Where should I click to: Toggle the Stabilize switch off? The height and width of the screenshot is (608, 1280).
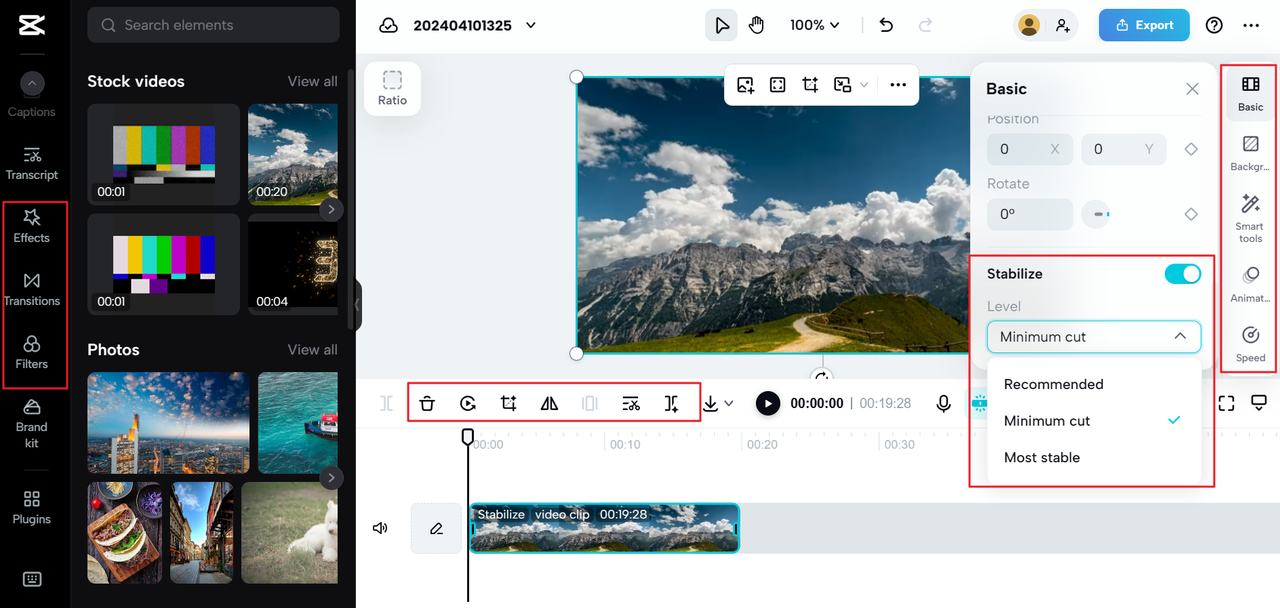pos(1183,274)
